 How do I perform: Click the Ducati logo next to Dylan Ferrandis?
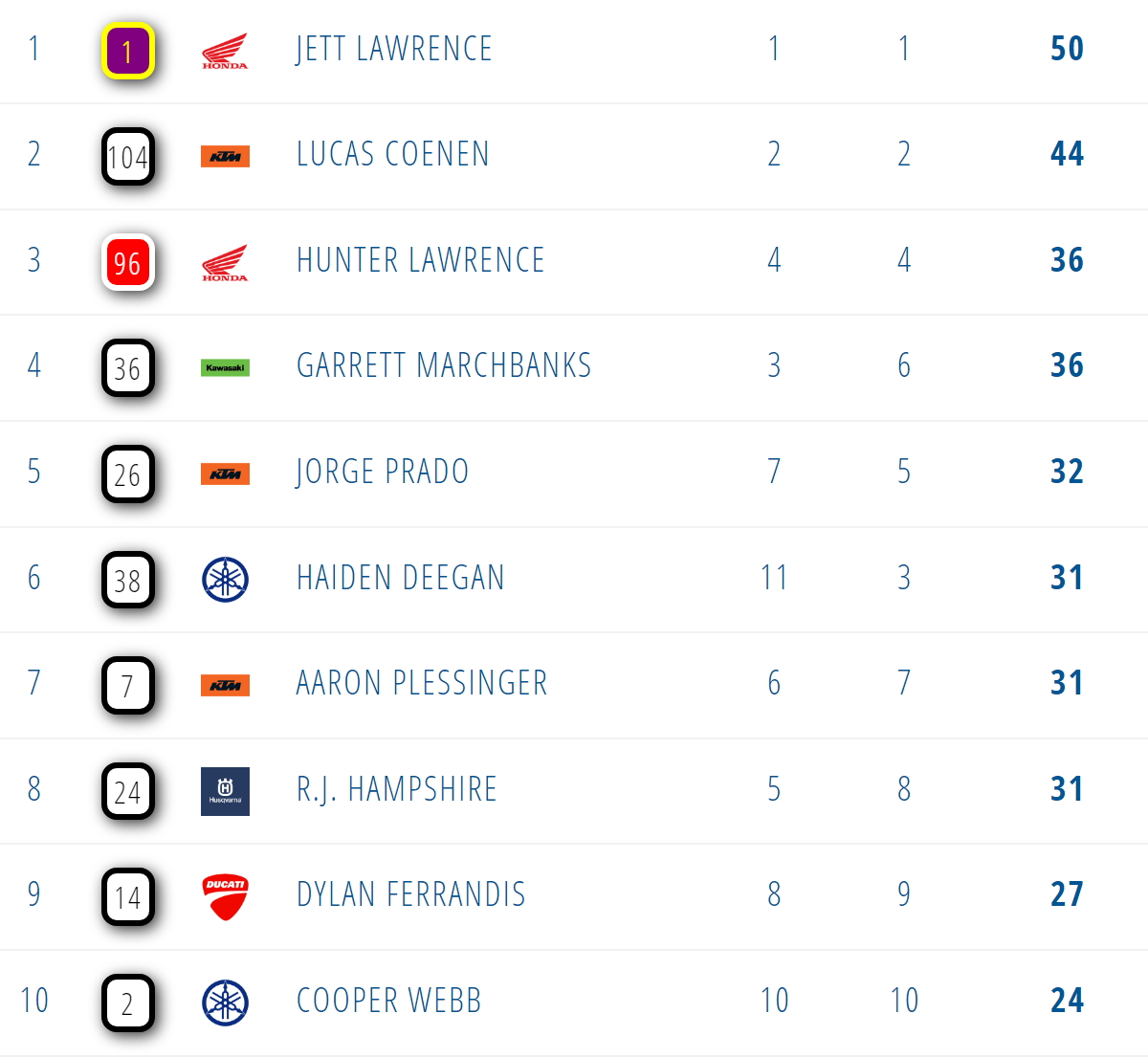(x=225, y=897)
